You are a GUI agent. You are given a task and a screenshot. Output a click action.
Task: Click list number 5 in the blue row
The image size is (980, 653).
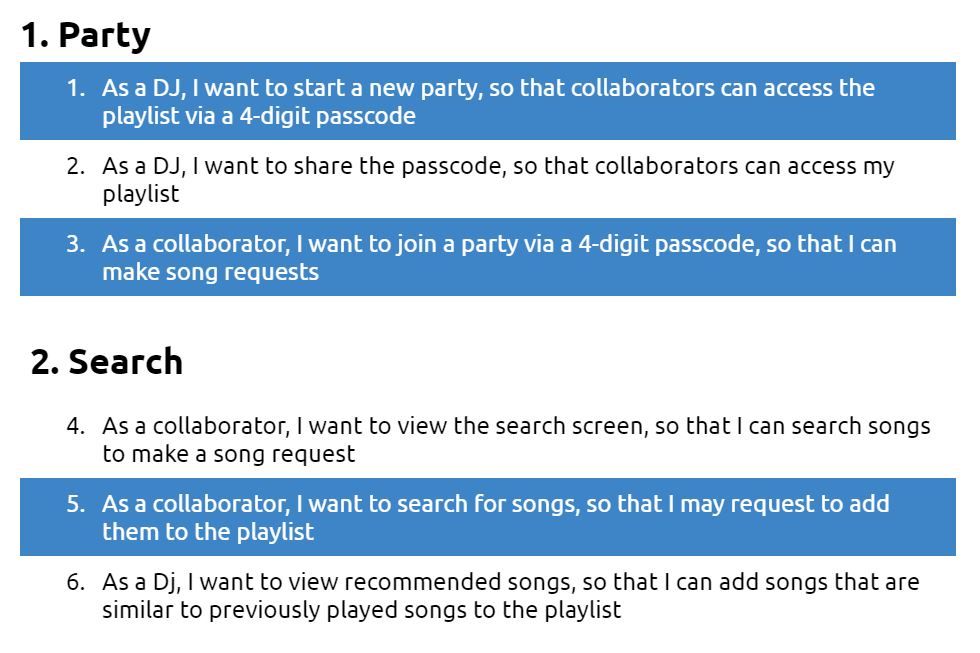[x=76, y=504]
